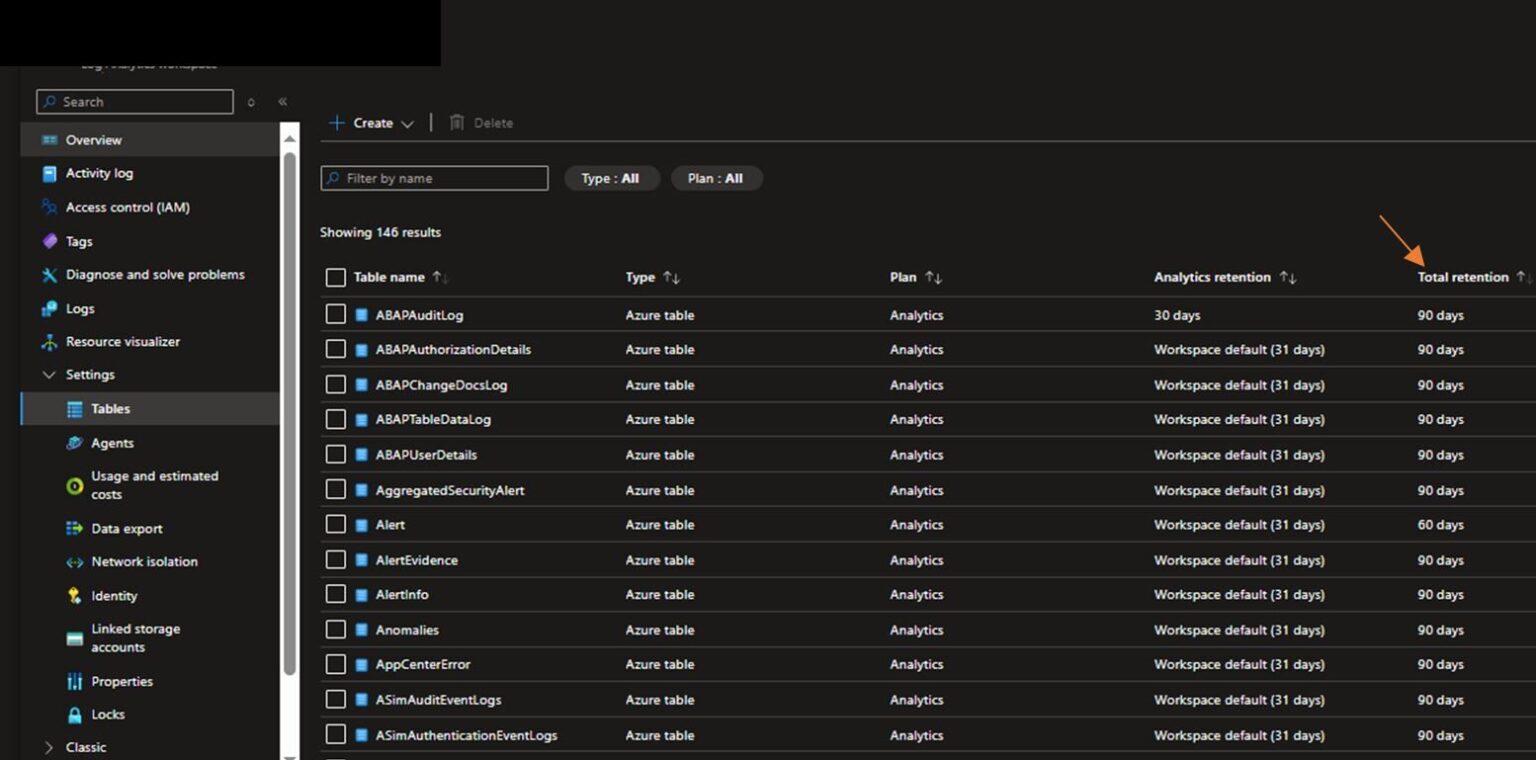Select all tables with the header checkbox
This screenshot has width=1536, height=760.
[335, 277]
